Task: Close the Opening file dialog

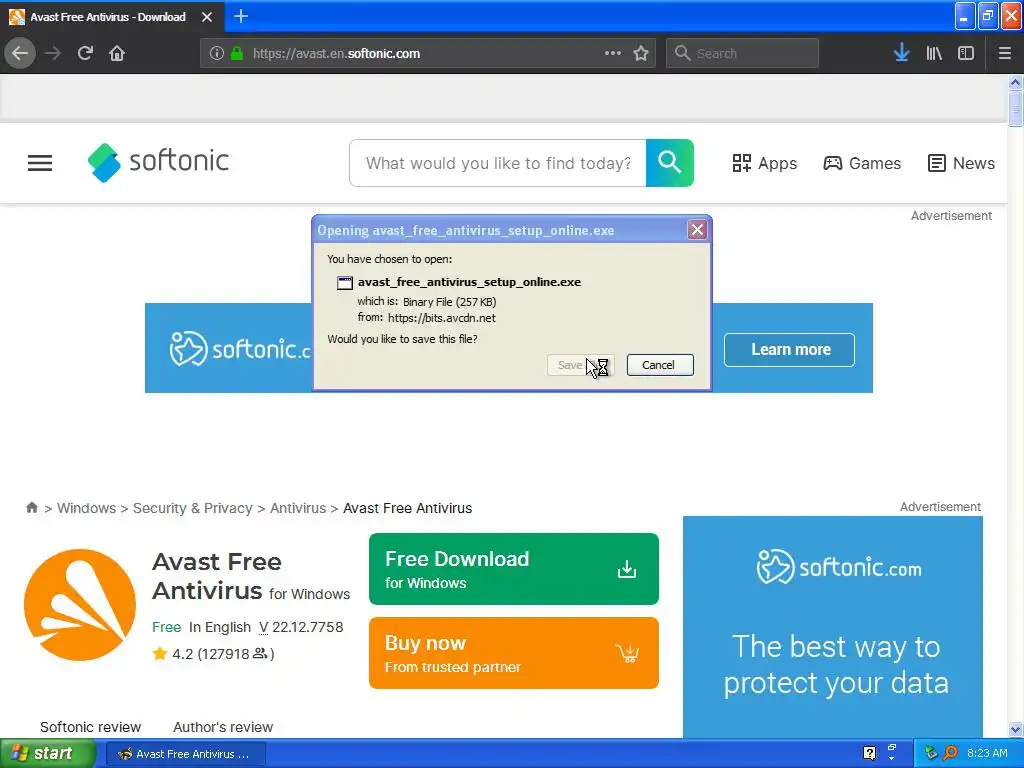Action: pyautogui.click(x=697, y=229)
